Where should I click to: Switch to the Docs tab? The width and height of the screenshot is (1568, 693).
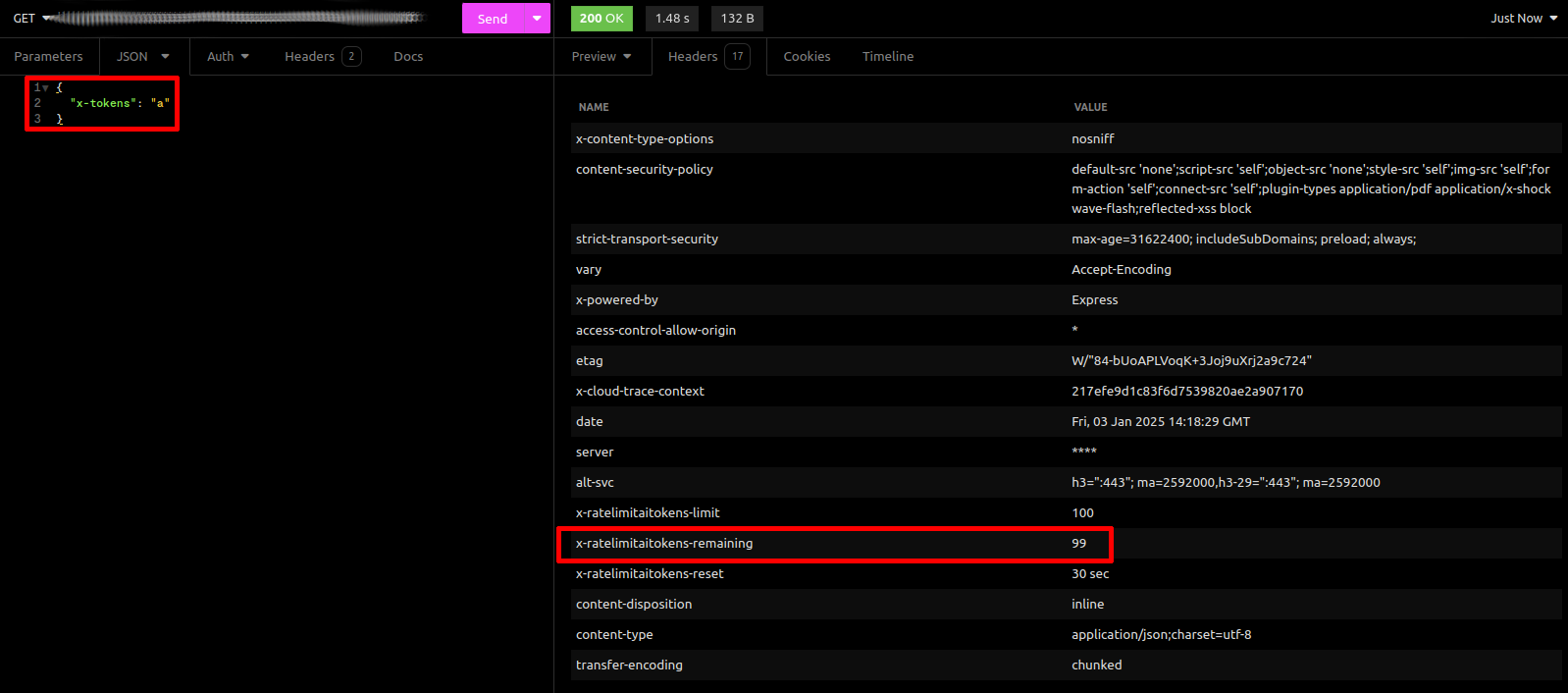408,57
